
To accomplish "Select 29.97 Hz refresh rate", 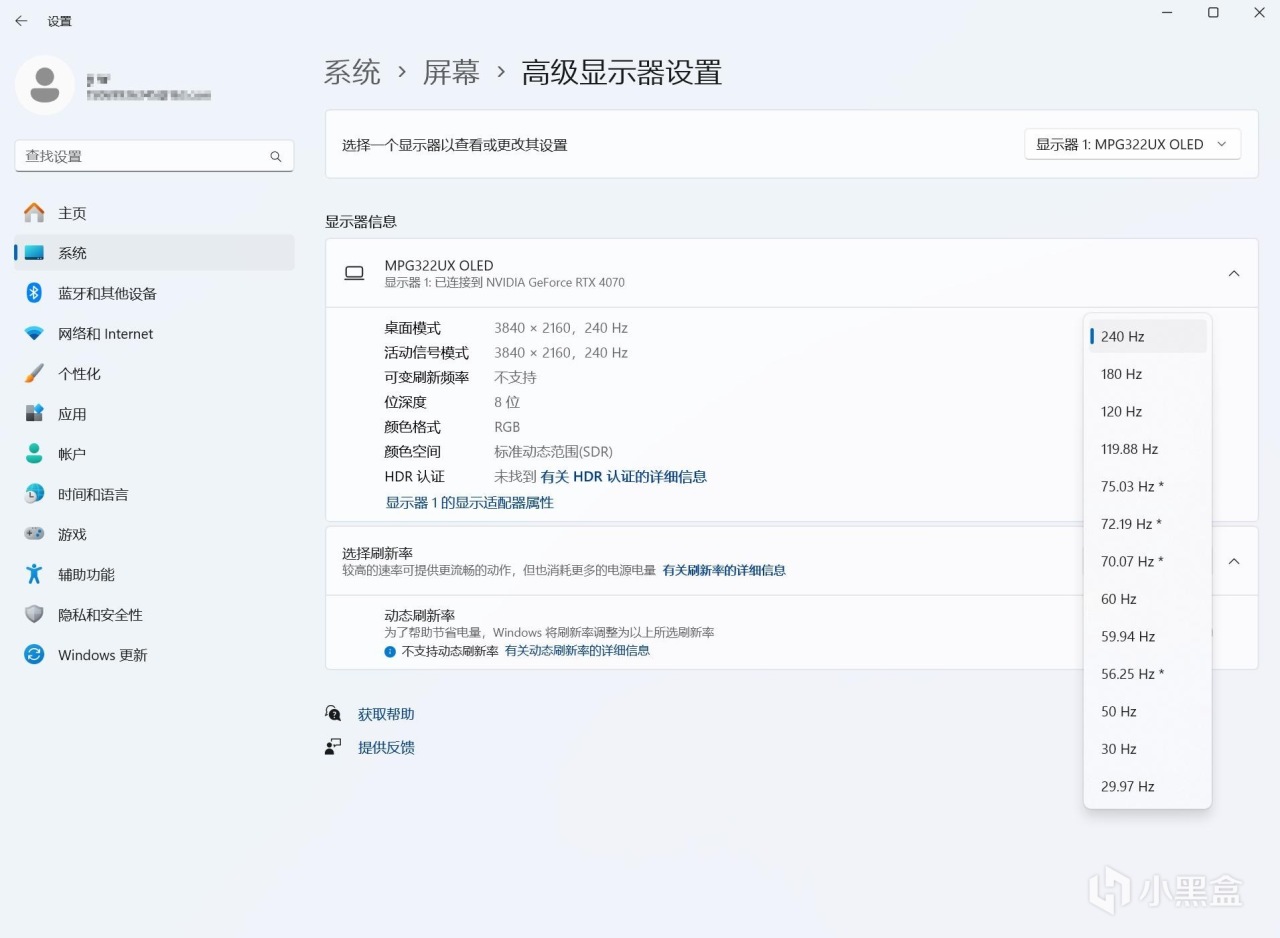I will click(1147, 786).
